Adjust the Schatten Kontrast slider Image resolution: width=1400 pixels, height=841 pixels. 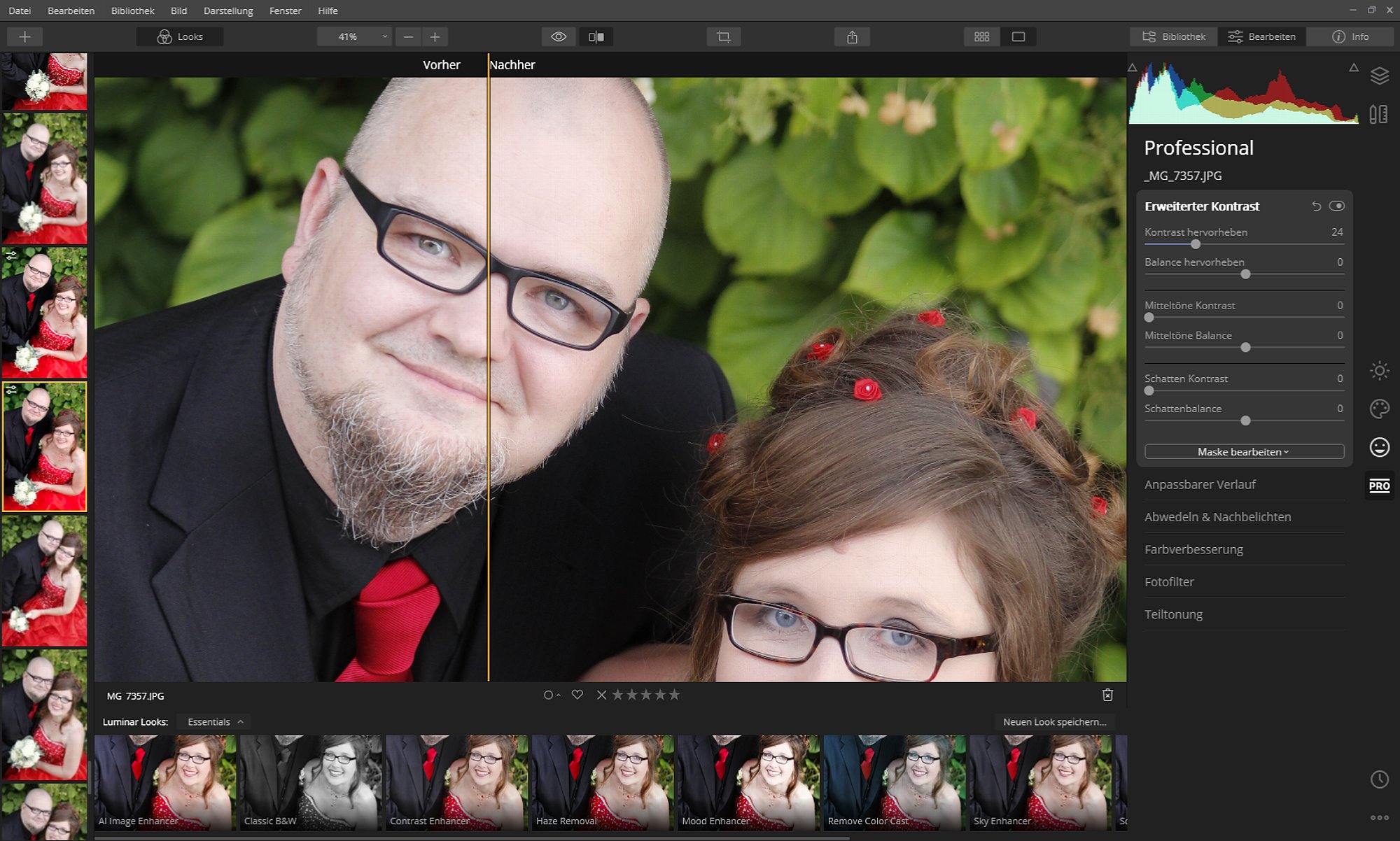(1149, 391)
